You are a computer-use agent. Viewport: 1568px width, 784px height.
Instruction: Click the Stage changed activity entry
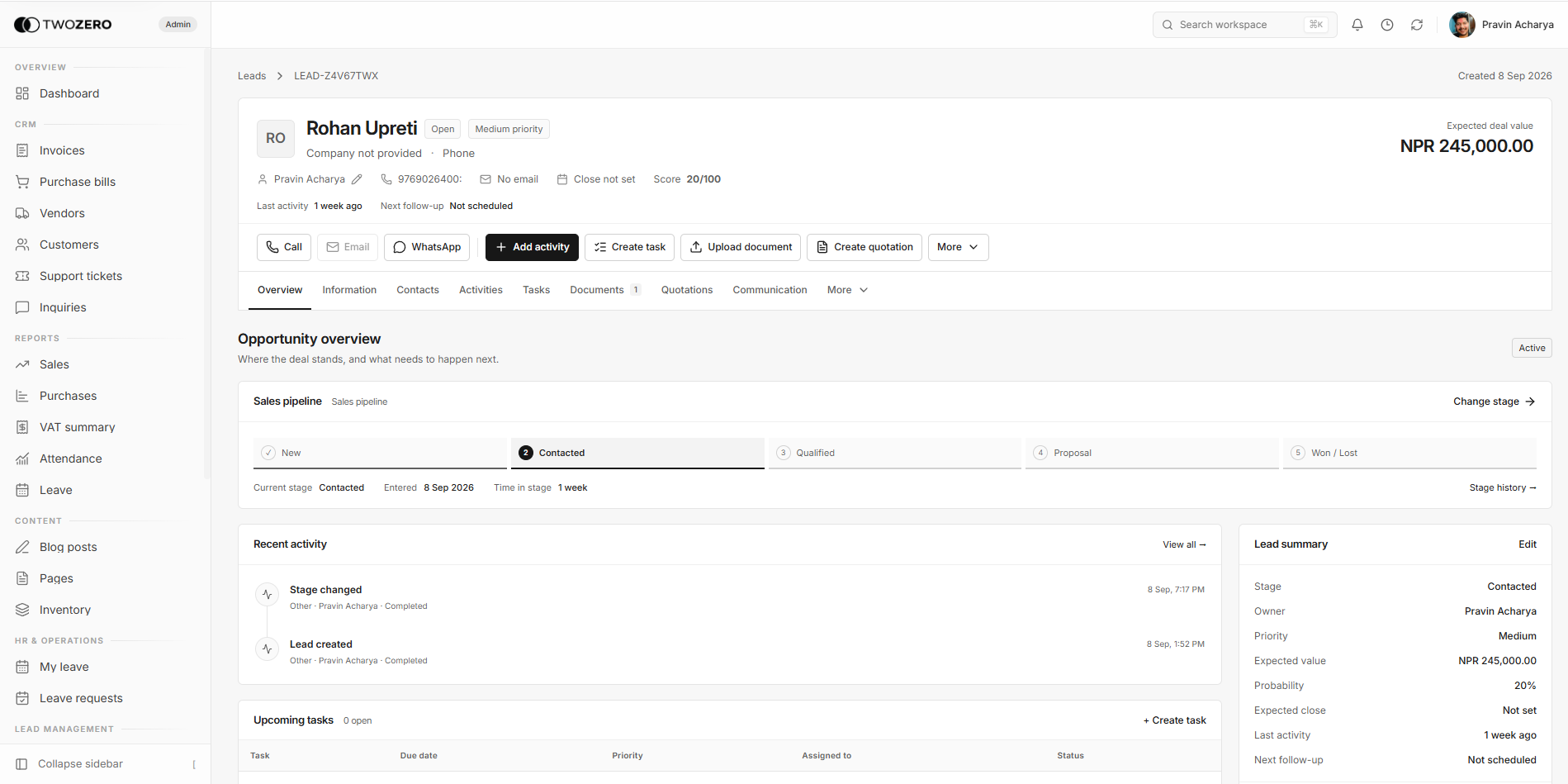[x=325, y=590]
